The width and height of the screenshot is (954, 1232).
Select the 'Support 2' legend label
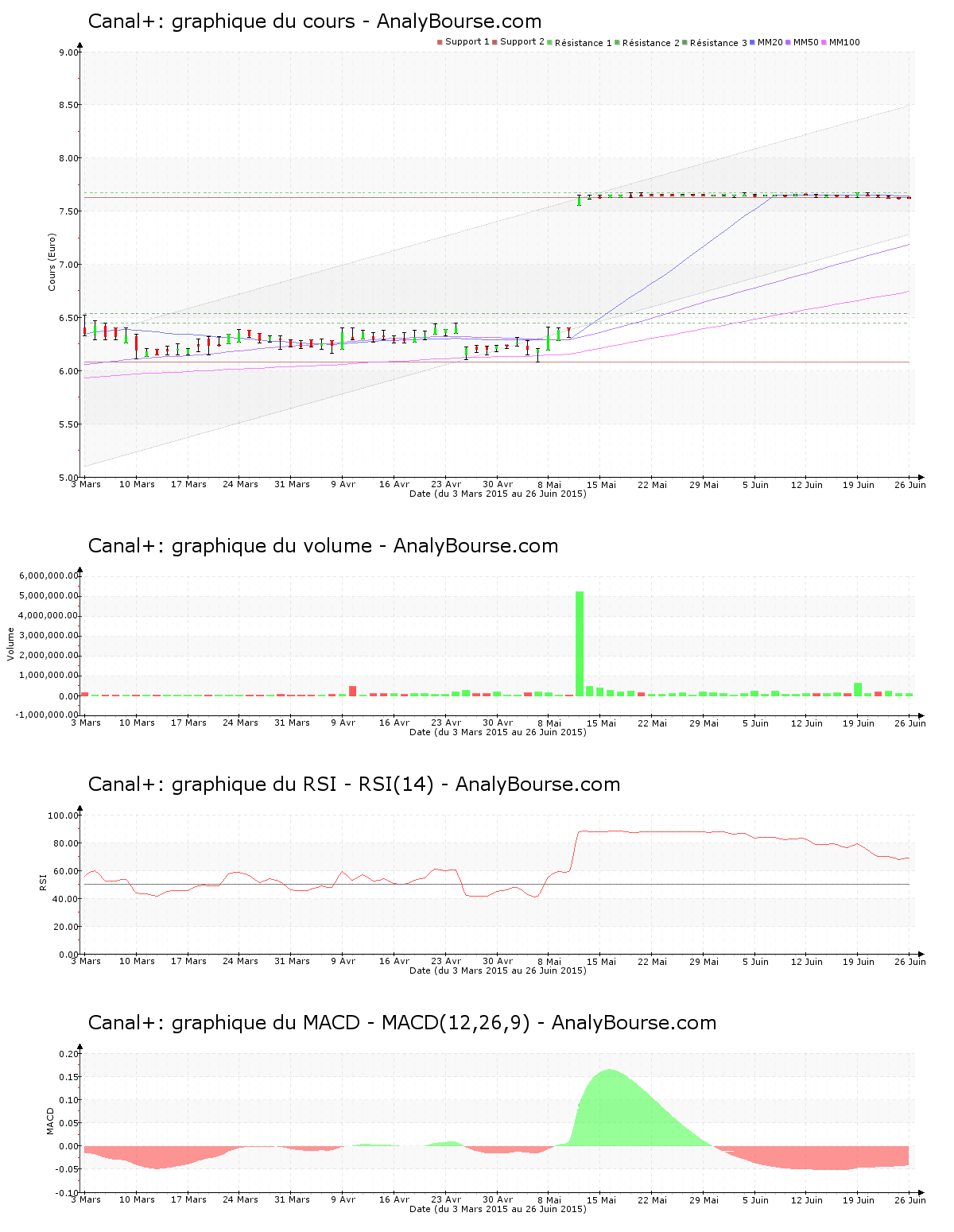522,42
